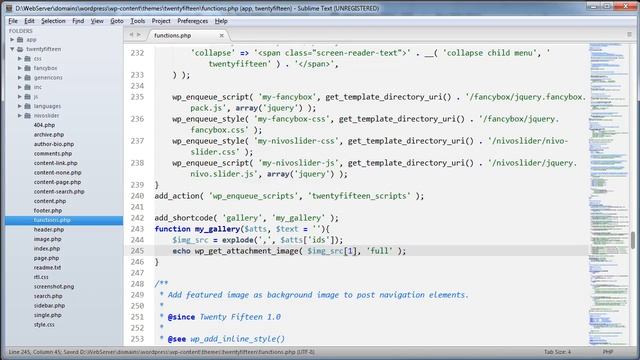Image resolution: width=640 pixels, height=360 pixels.
Task: Open content-search.php in the sidebar
Action: tap(59, 191)
